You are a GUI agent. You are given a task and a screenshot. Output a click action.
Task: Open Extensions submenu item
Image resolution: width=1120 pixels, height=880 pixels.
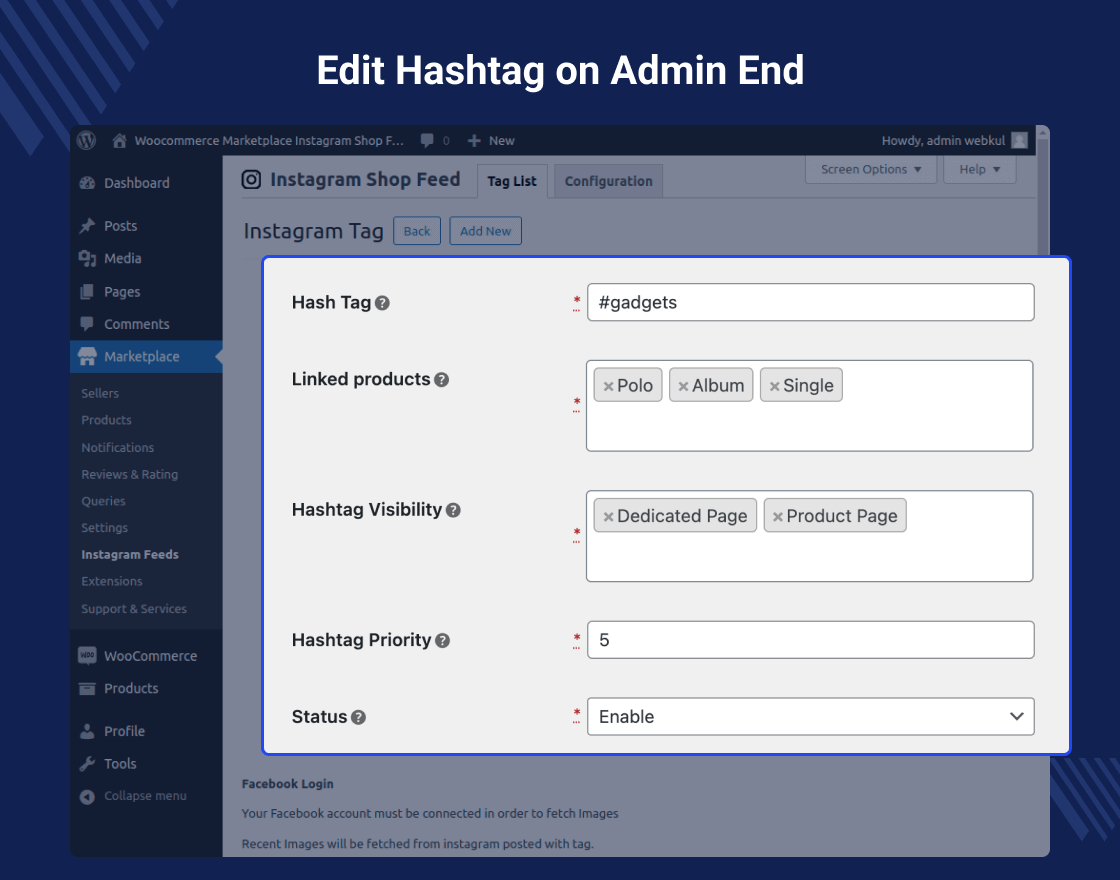point(112,581)
